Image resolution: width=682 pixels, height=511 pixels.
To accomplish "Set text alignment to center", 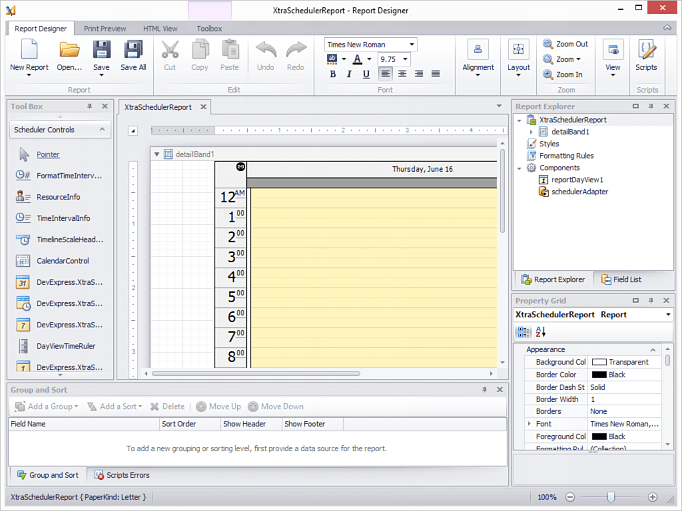I will (x=402, y=73).
